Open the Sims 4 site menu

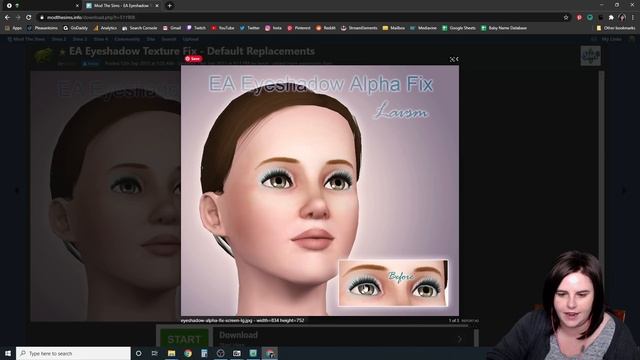tap(101, 39)
